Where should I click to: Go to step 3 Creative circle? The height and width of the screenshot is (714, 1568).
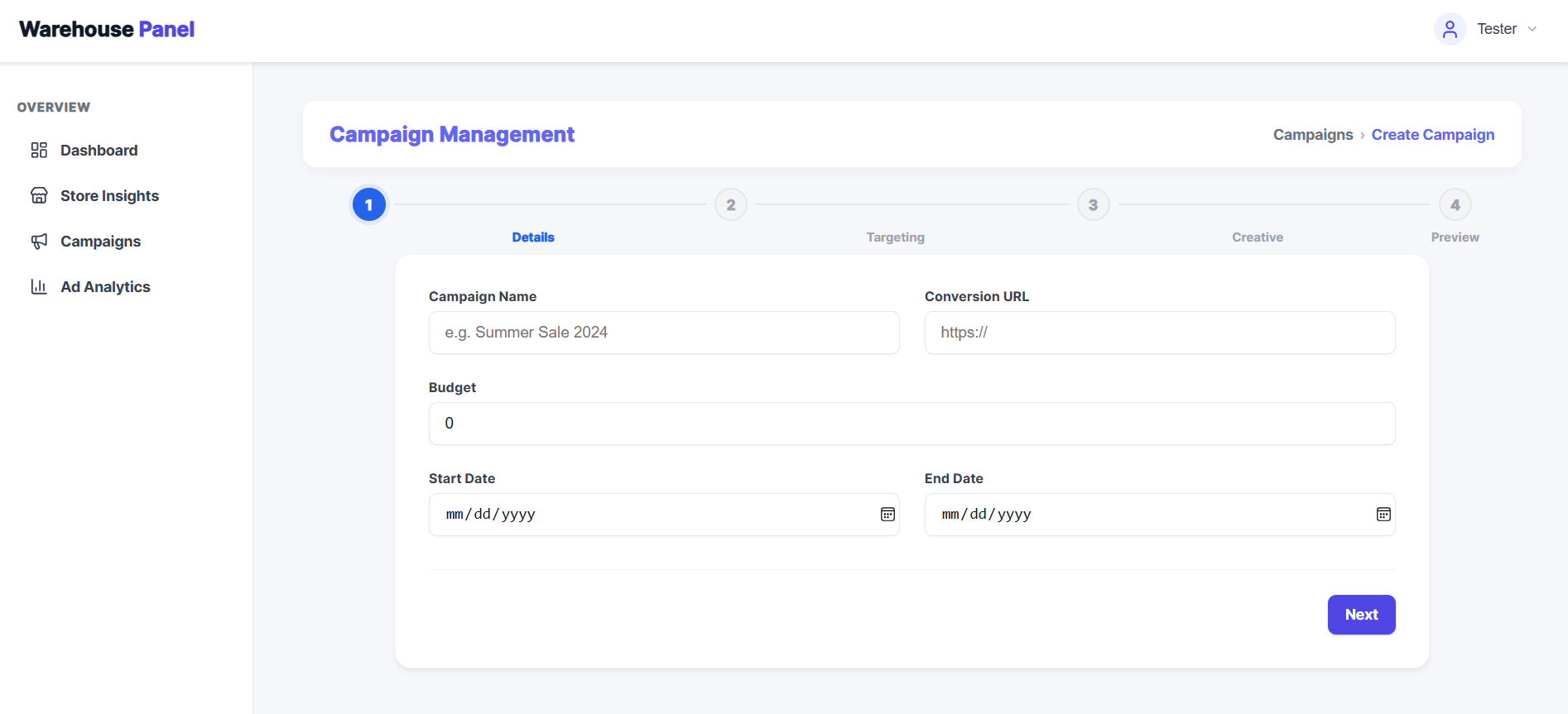[x=1093, y=204]
